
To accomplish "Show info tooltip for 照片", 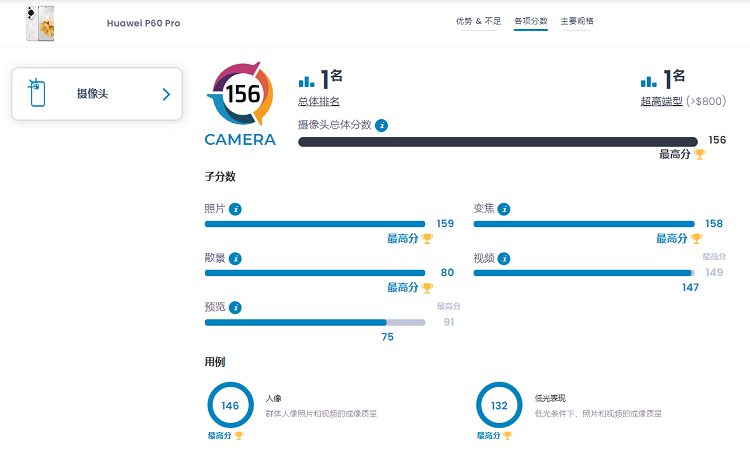I will 235,209.
